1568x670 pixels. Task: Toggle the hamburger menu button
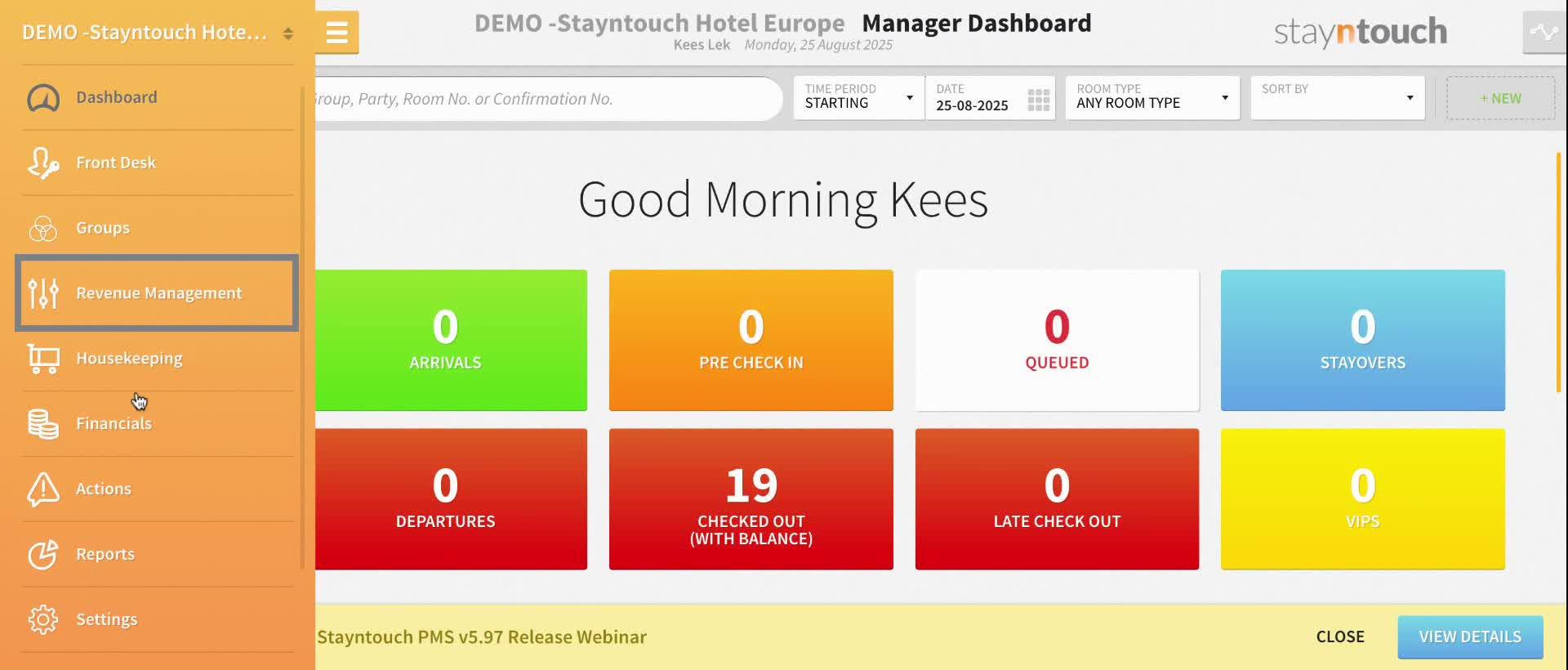click(336, 33)
